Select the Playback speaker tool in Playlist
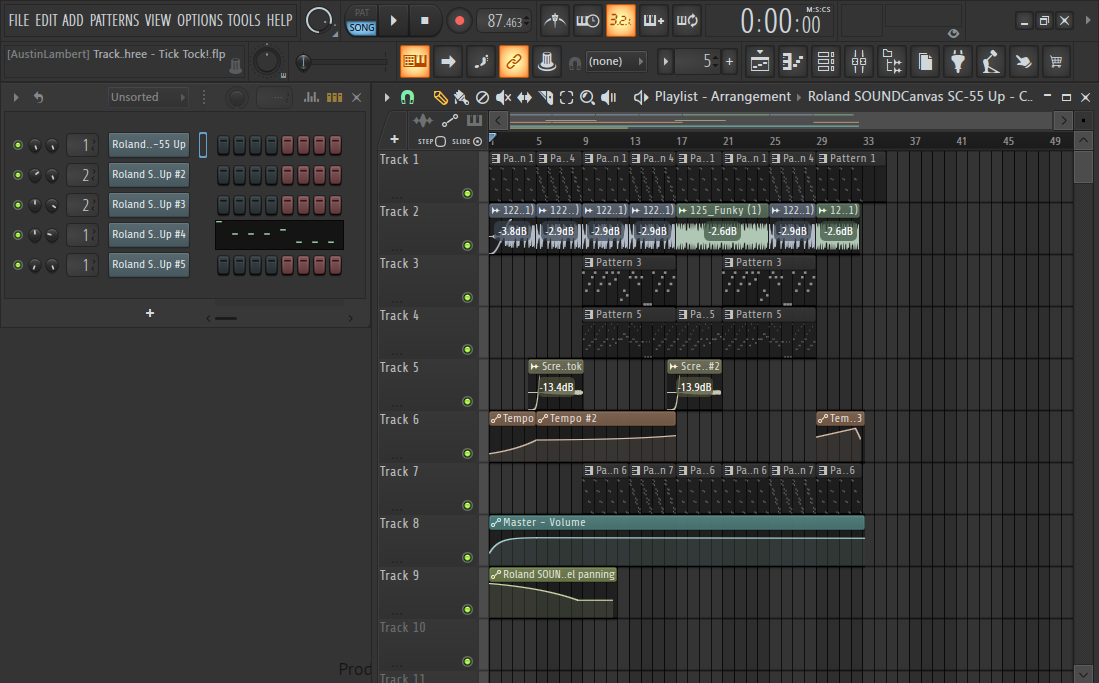The height and width of the screenshot is (683, 1099). pos(609,97)
